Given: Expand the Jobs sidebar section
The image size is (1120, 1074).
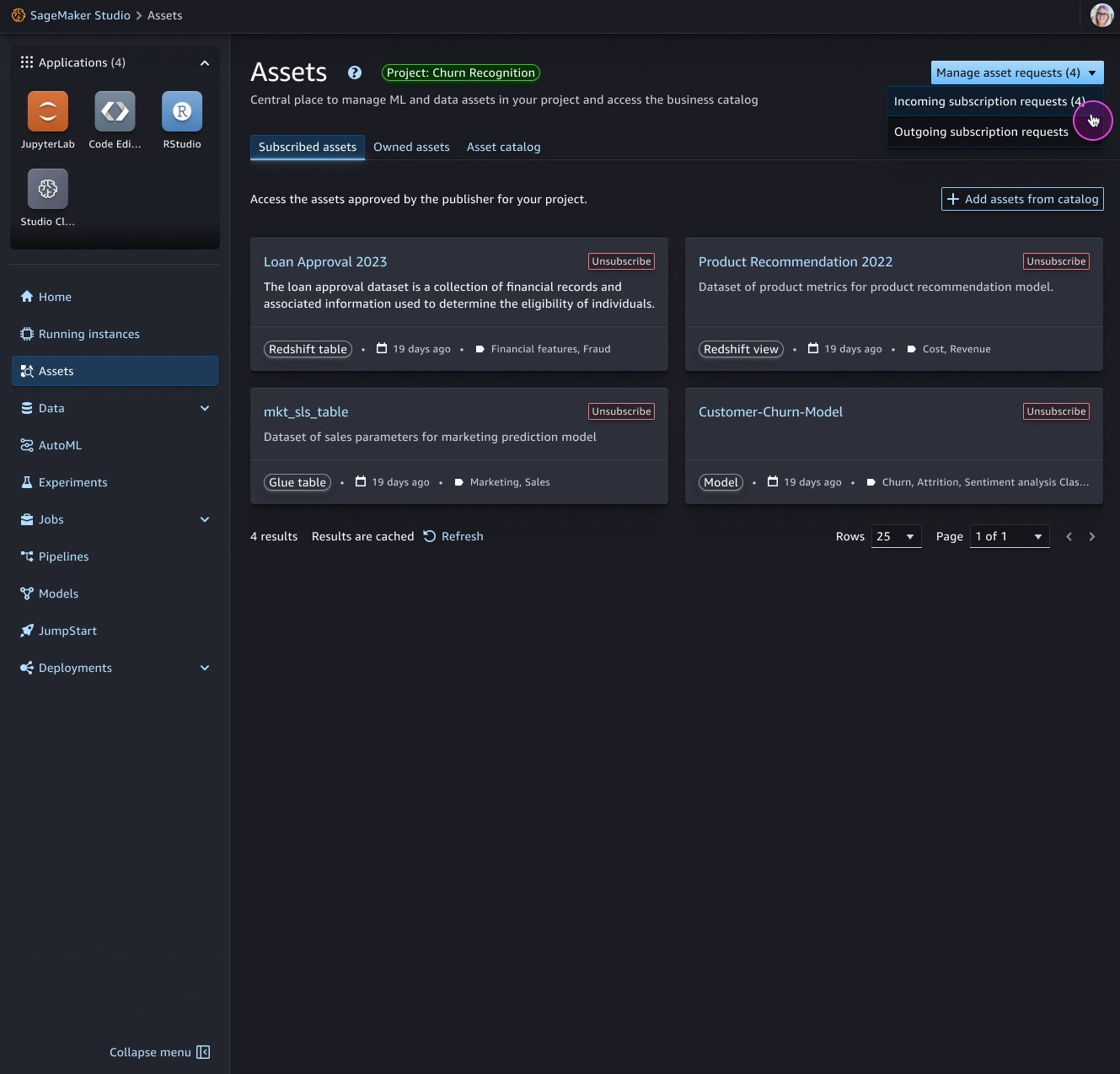Looking at the screenshot, I should click(205, 519).
